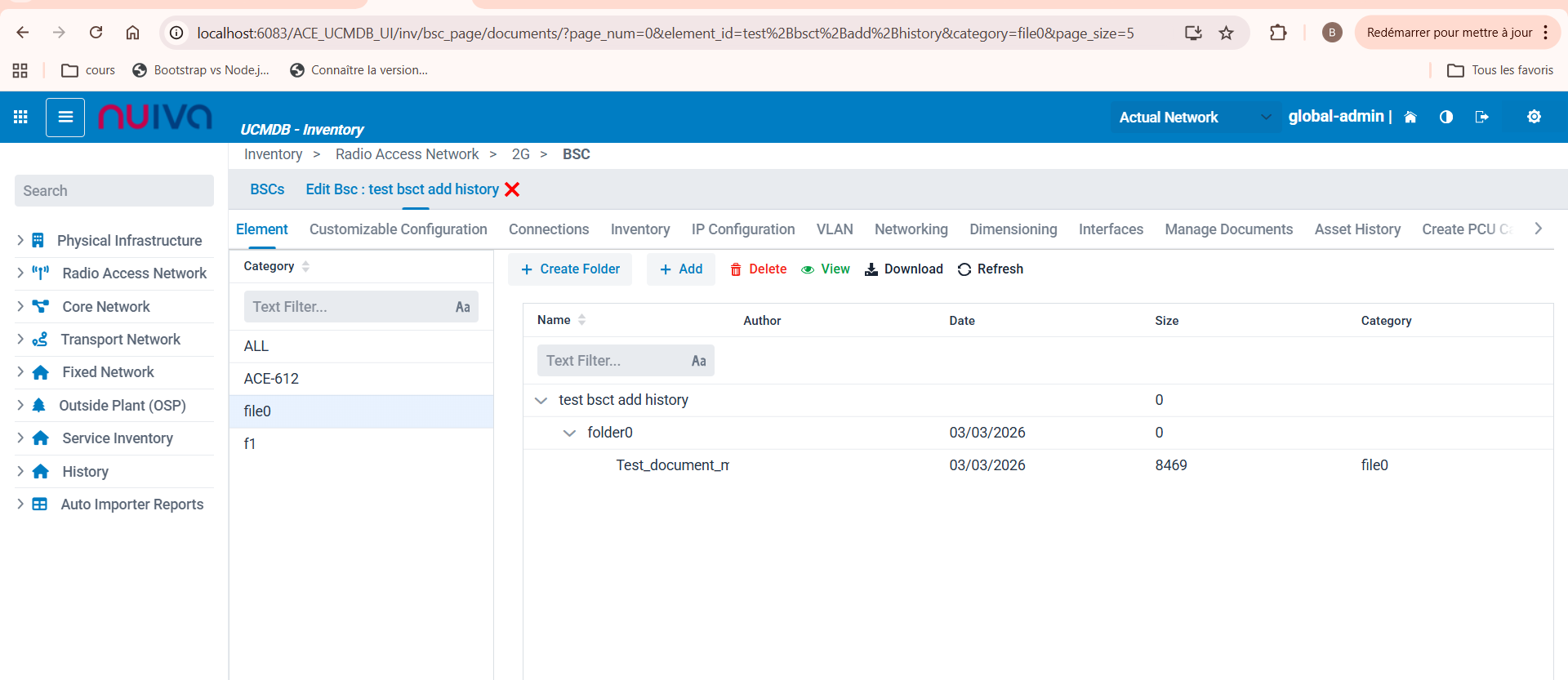
Task: View the selected document
Action: 826,269
